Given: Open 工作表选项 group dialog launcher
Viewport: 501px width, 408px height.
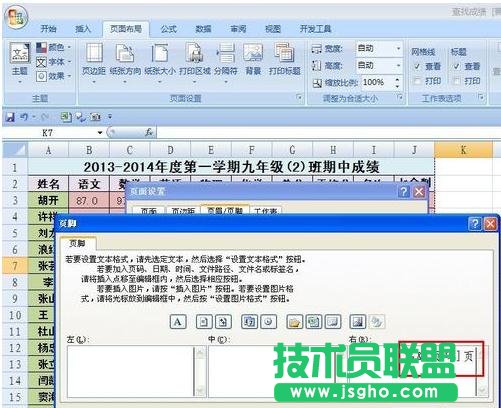Looking at the screenshot, I should (x=480, y=97).
